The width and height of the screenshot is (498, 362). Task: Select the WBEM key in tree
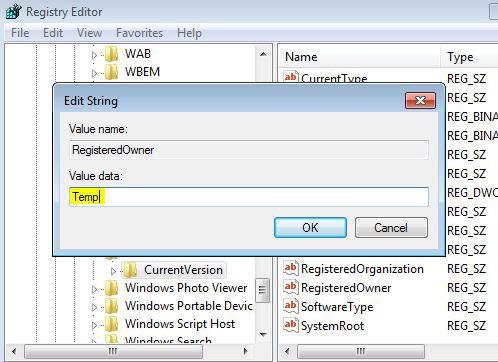point(142,72)
